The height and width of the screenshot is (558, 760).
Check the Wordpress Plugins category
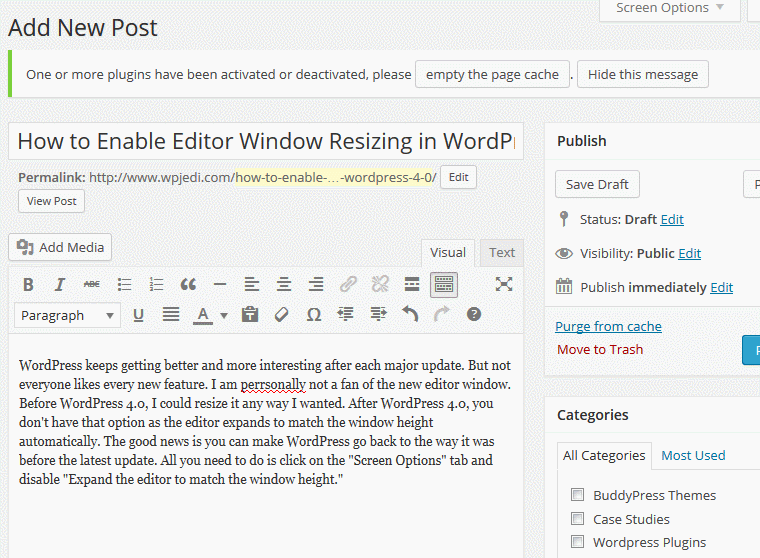577,542
